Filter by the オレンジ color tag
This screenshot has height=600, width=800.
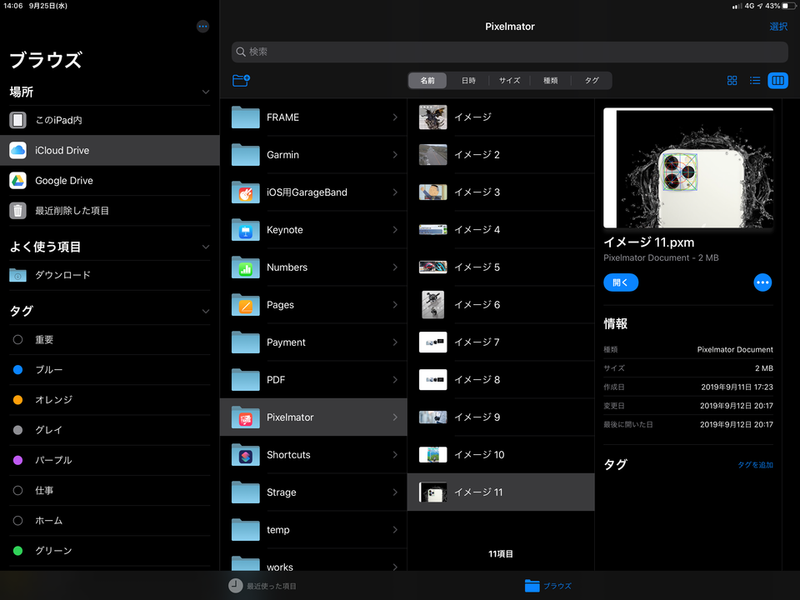coord(110,400)
